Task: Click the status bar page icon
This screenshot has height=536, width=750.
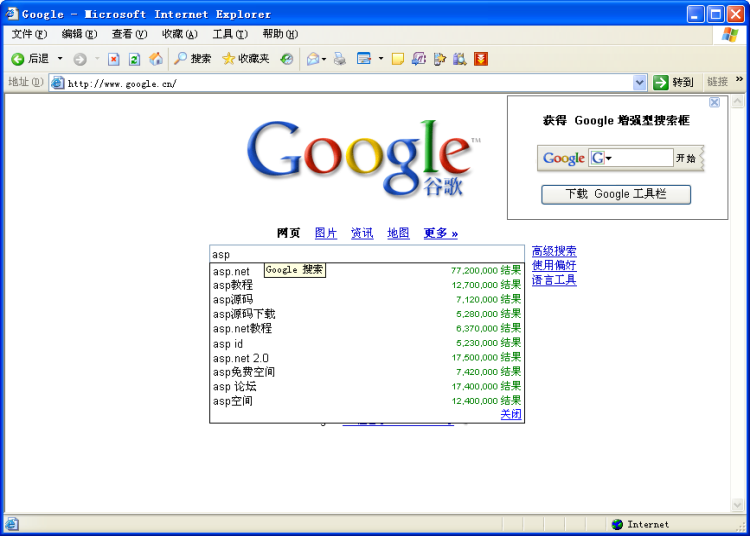Action: (x=12, y=524)
